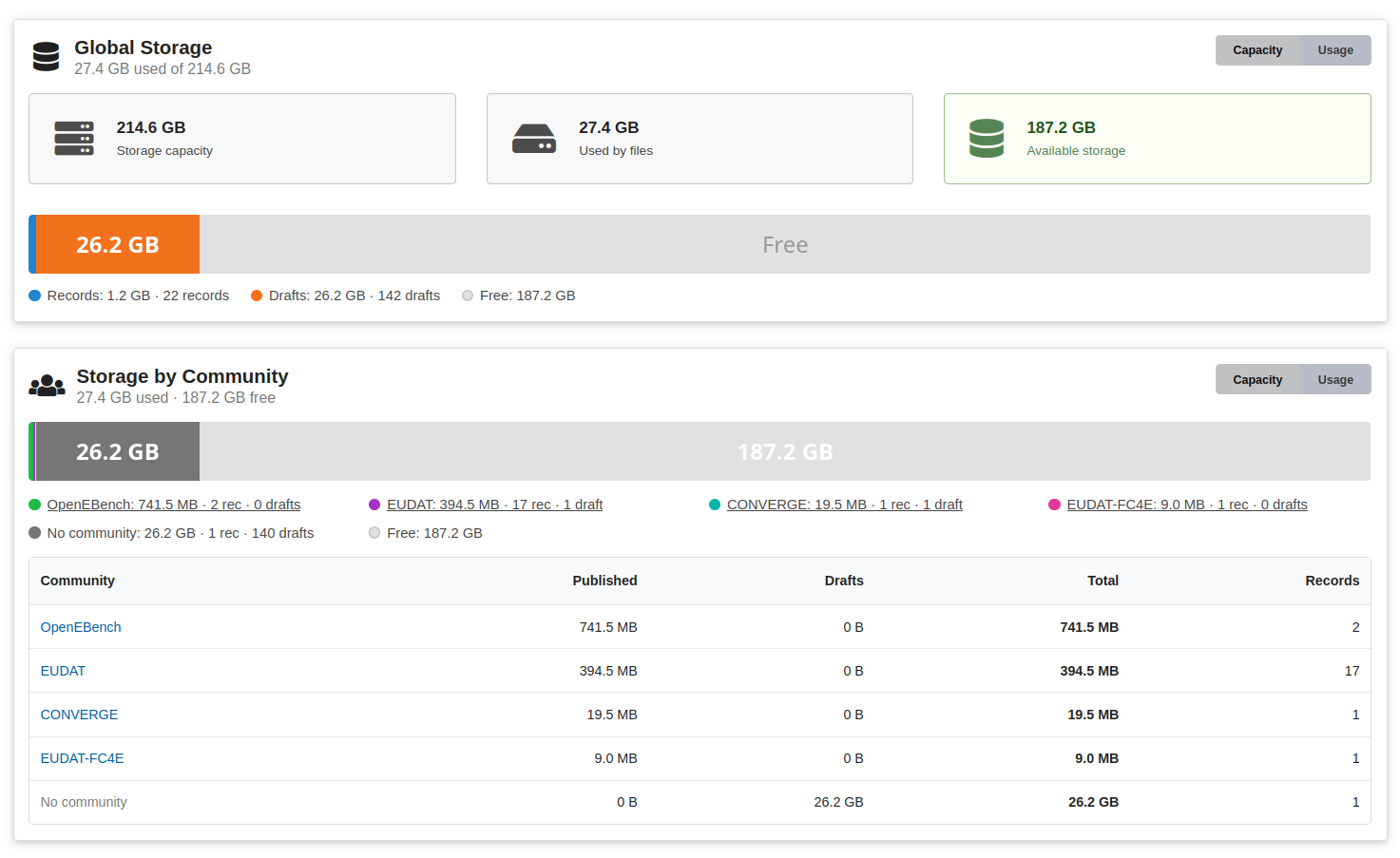Click the dark gray No community legend dot
Image resolution: width=1400 pixels, height=858 pixels.
tap(35, 533)
